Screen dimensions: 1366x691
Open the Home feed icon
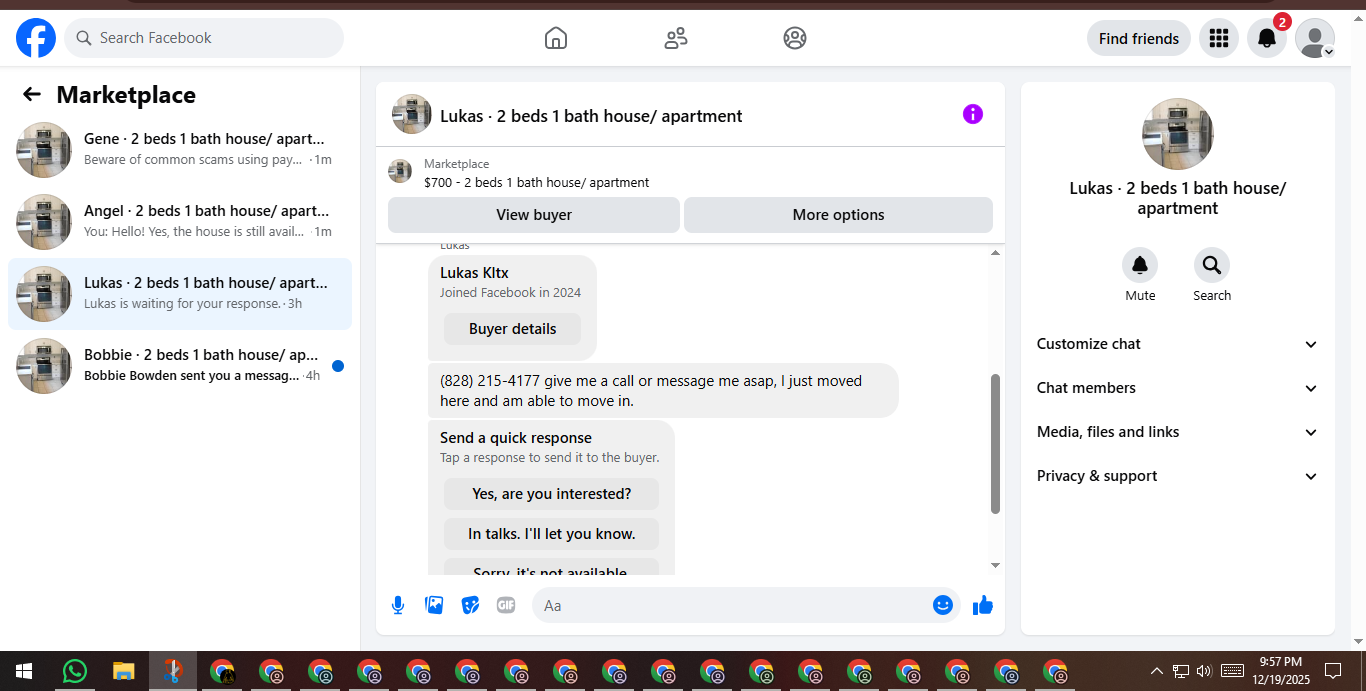coord(556,38)
